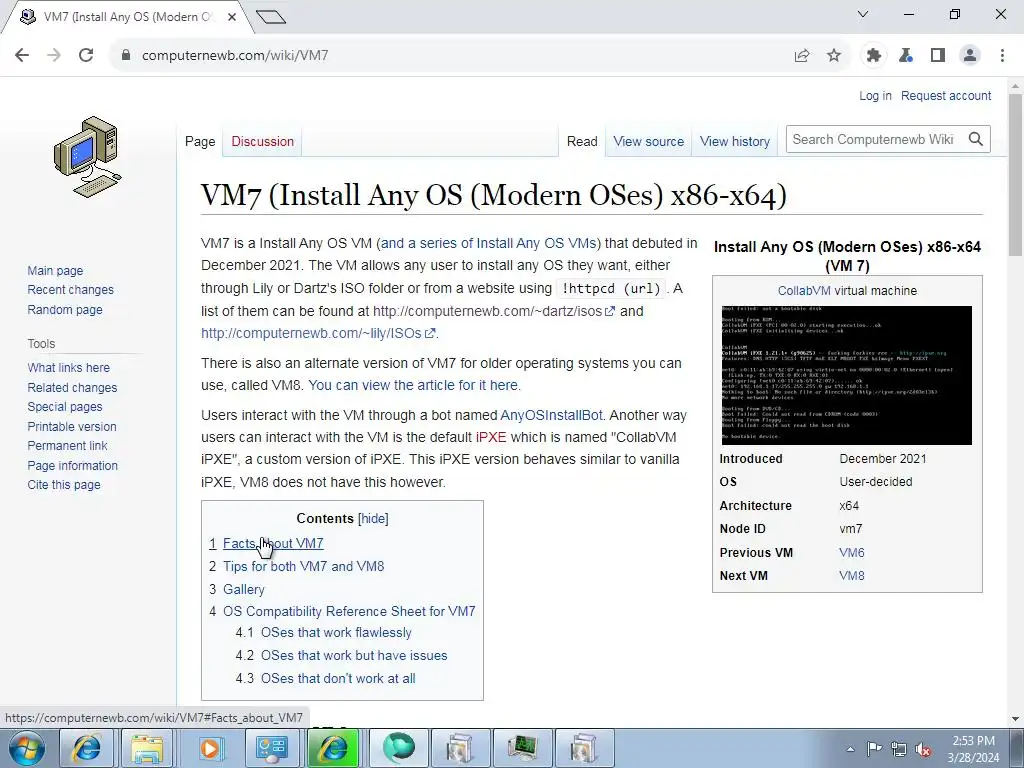Open the Windows Start orb

[x=27, y=748]
